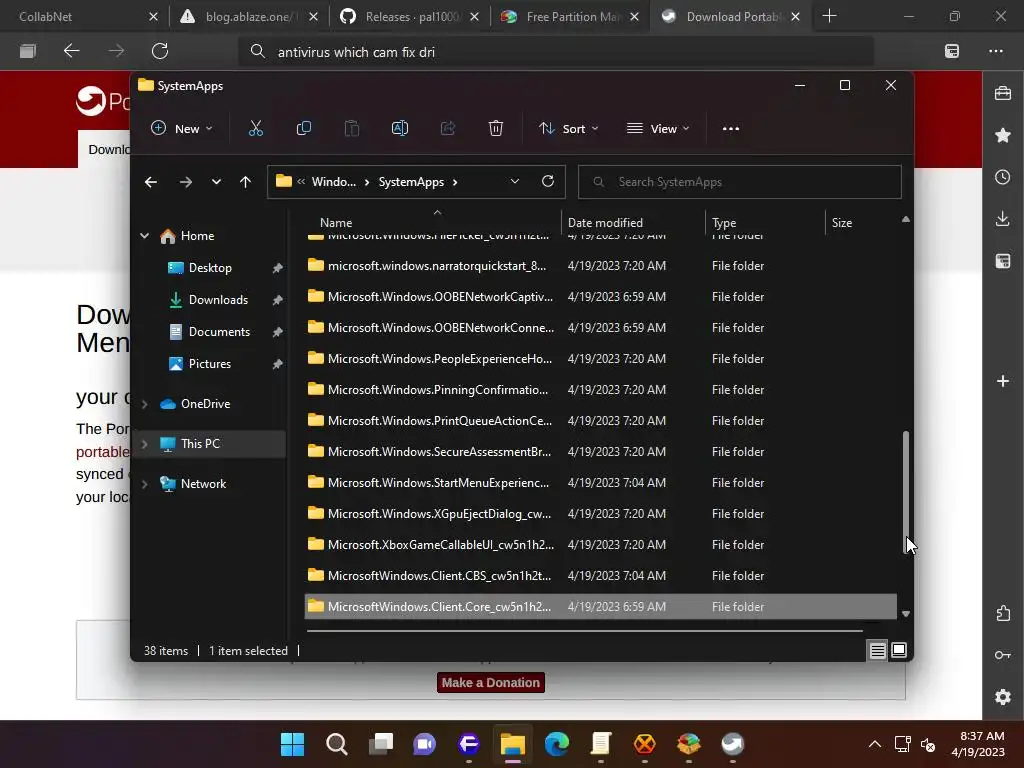Click the Paste clipboard icon in the toolbar

click(x=351, y=129)
